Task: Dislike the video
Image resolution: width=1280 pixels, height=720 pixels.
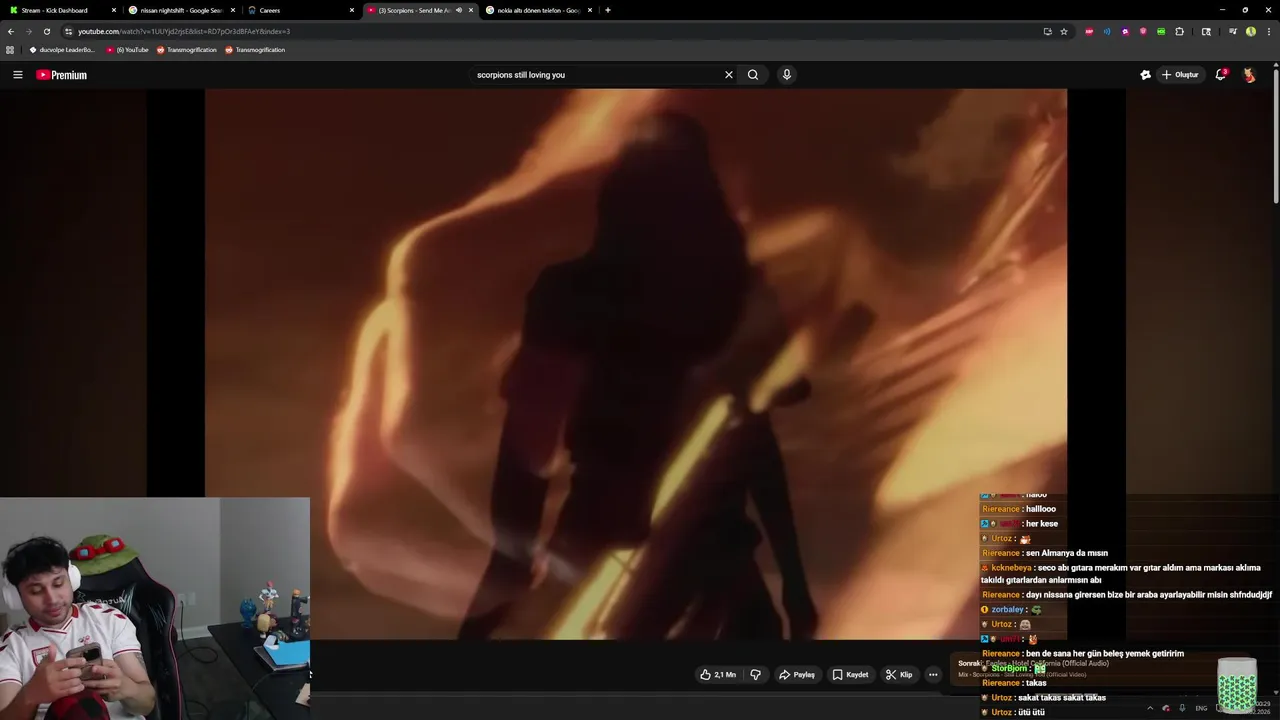Action: click(x=755, y=675)
